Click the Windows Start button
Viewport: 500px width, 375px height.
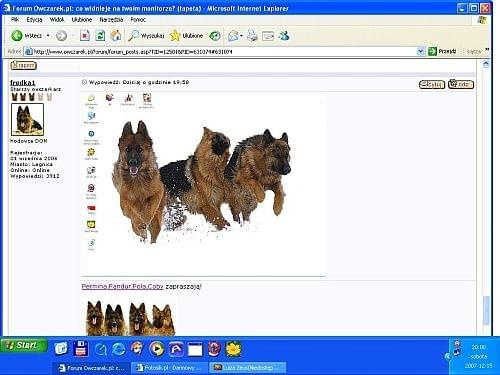click(23, 345)
